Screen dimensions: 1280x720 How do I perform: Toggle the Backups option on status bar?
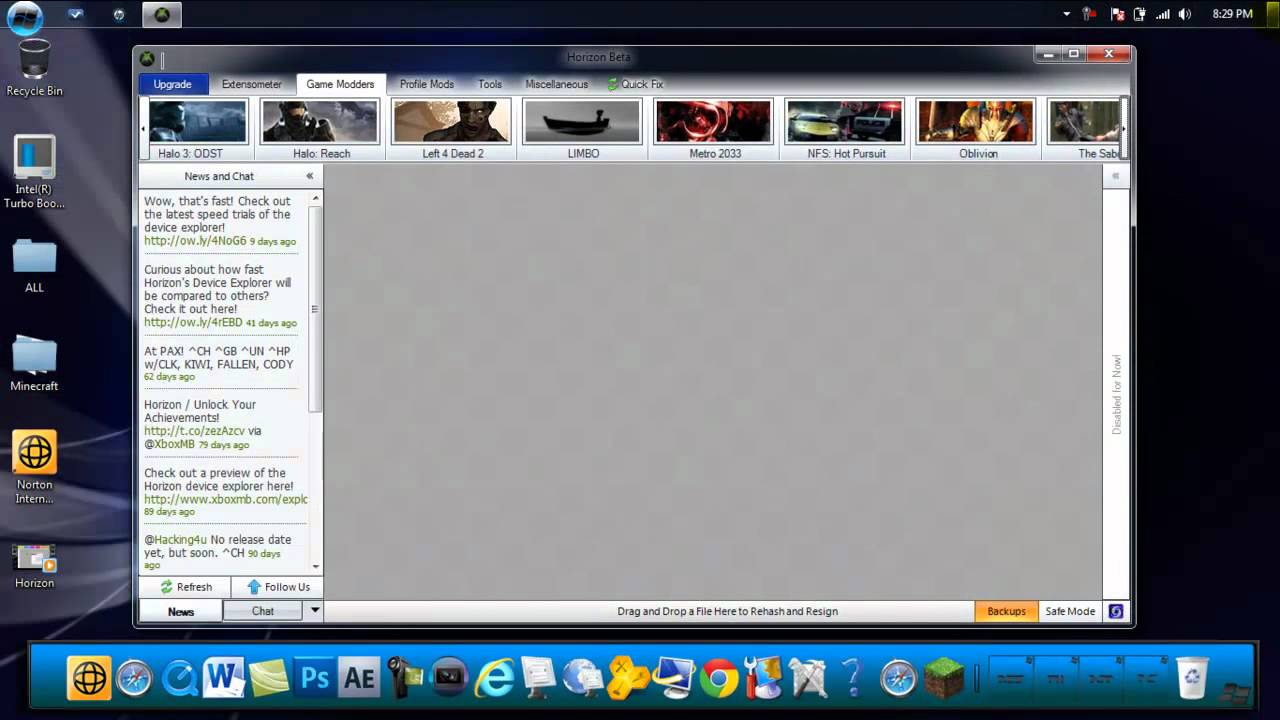click(1006, 611)
